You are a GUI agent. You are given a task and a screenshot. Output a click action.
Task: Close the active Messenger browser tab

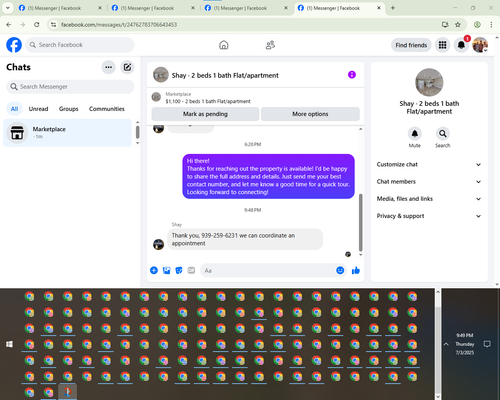(379, 8)
